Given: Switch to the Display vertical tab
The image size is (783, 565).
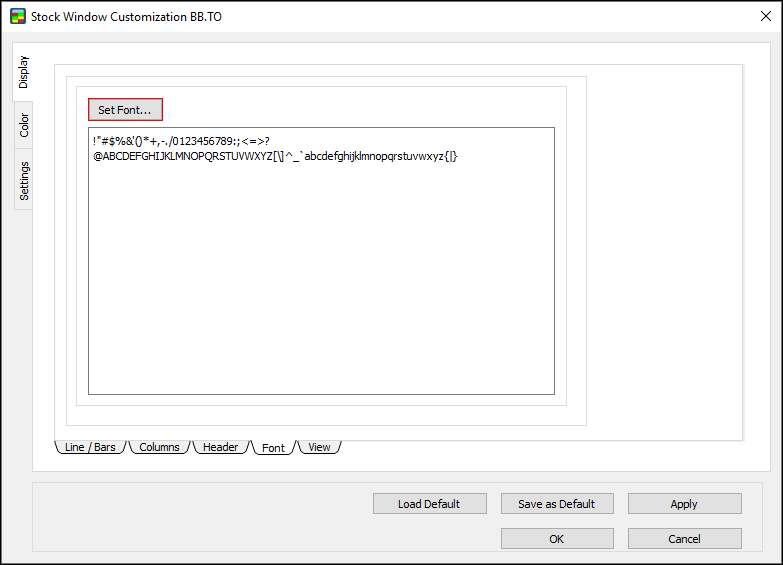Looking at the screenshot, I should point(23,72).
